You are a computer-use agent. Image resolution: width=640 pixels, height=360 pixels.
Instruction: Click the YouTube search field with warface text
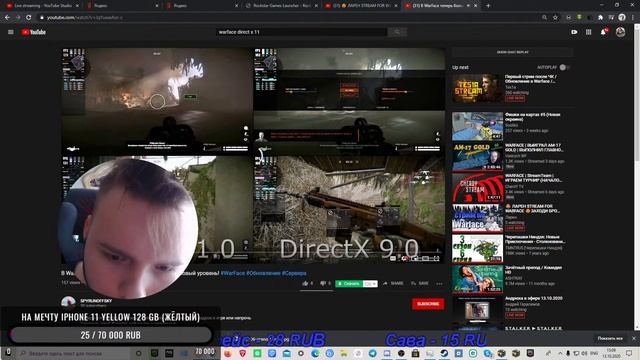[301, 32]
